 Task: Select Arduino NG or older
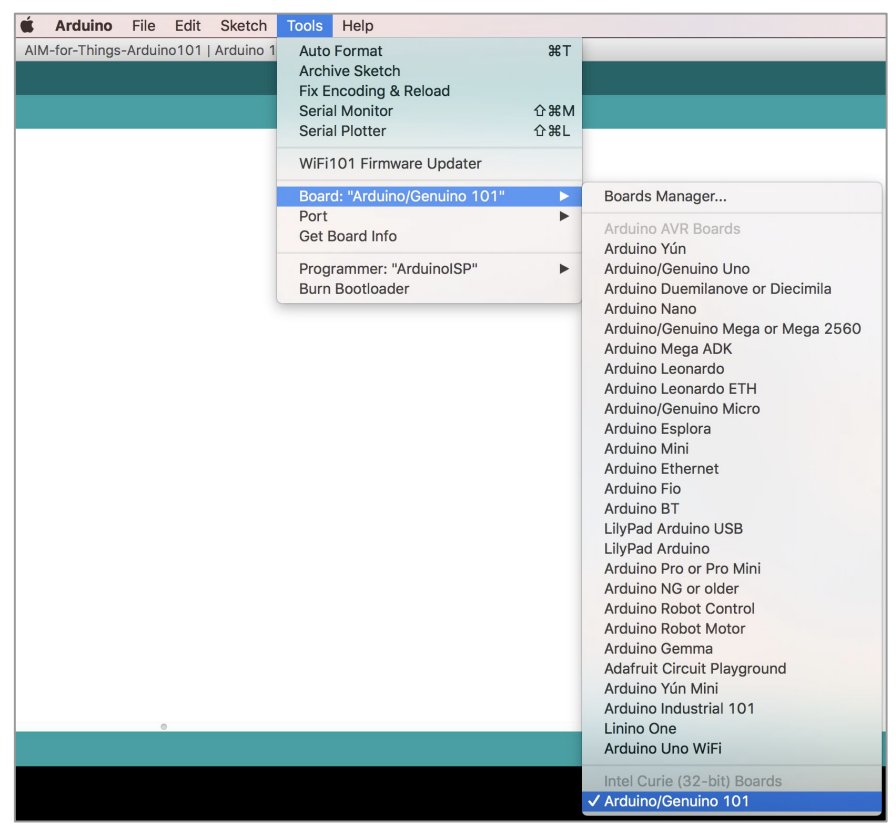(x=732, y=589)
